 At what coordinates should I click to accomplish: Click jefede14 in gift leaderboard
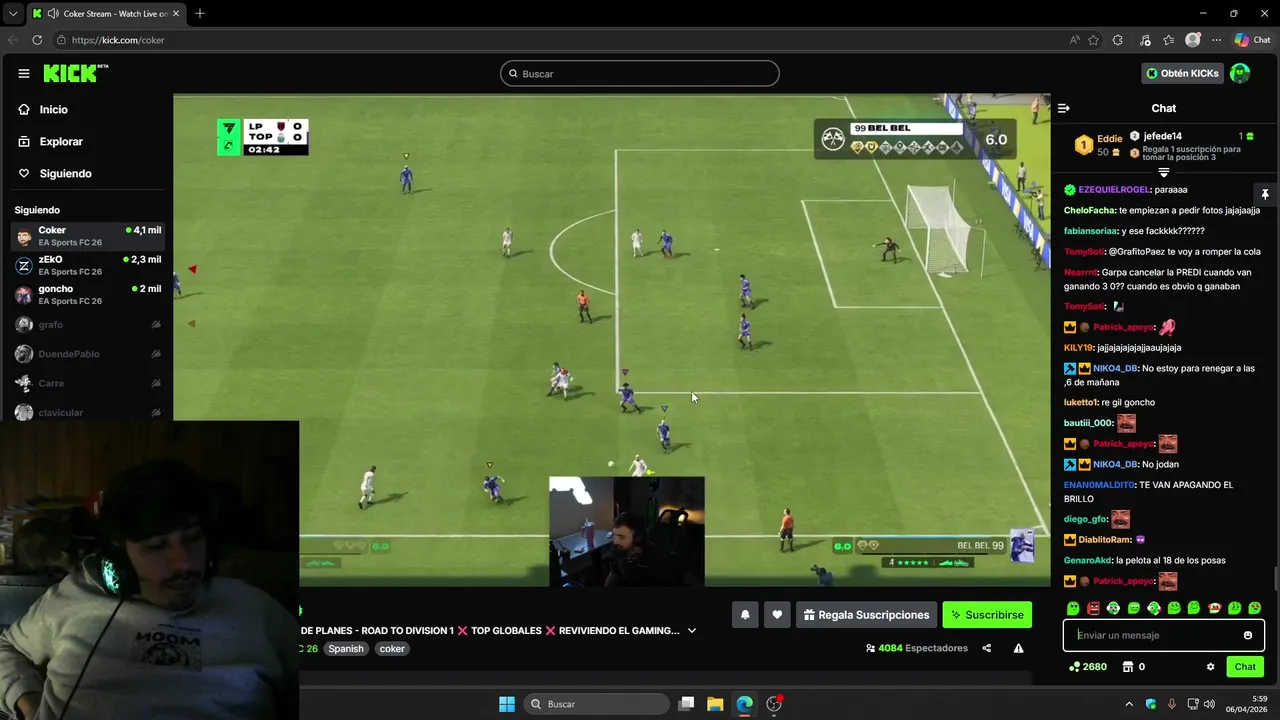1163,136
